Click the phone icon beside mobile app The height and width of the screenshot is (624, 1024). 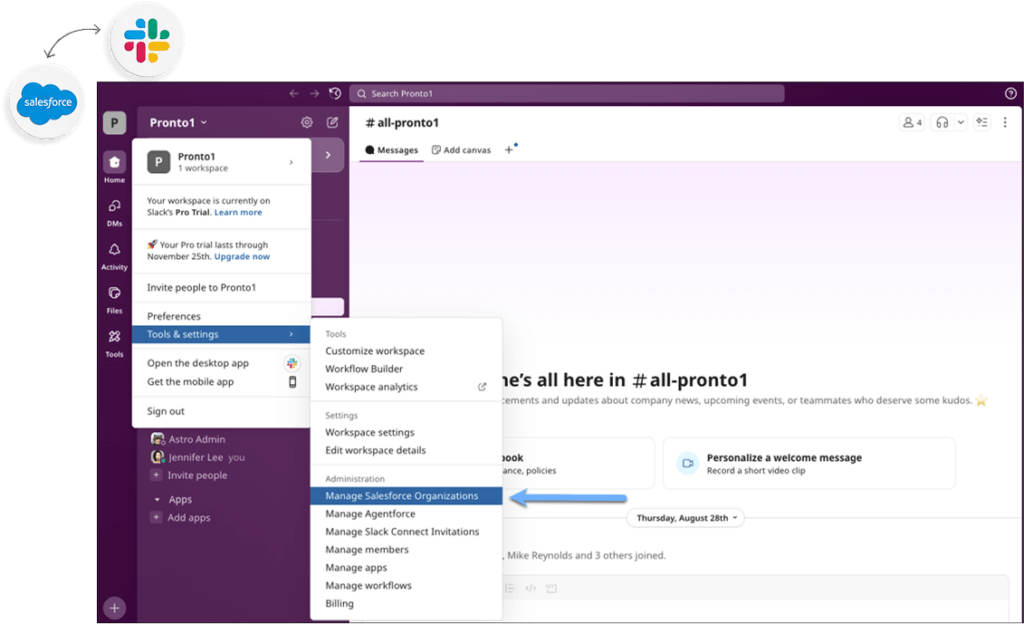[x=293, y=382]
